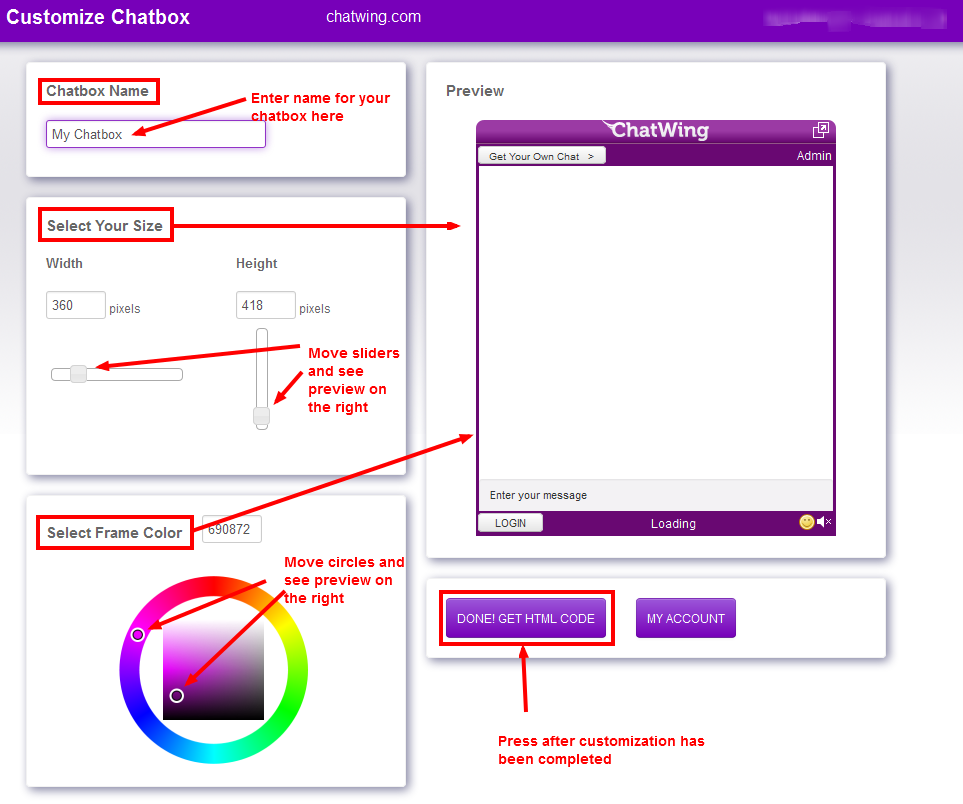This screenshot has height=804, width=963.
Task: Click the chatwing.com text in header
Action: (373, 17)
